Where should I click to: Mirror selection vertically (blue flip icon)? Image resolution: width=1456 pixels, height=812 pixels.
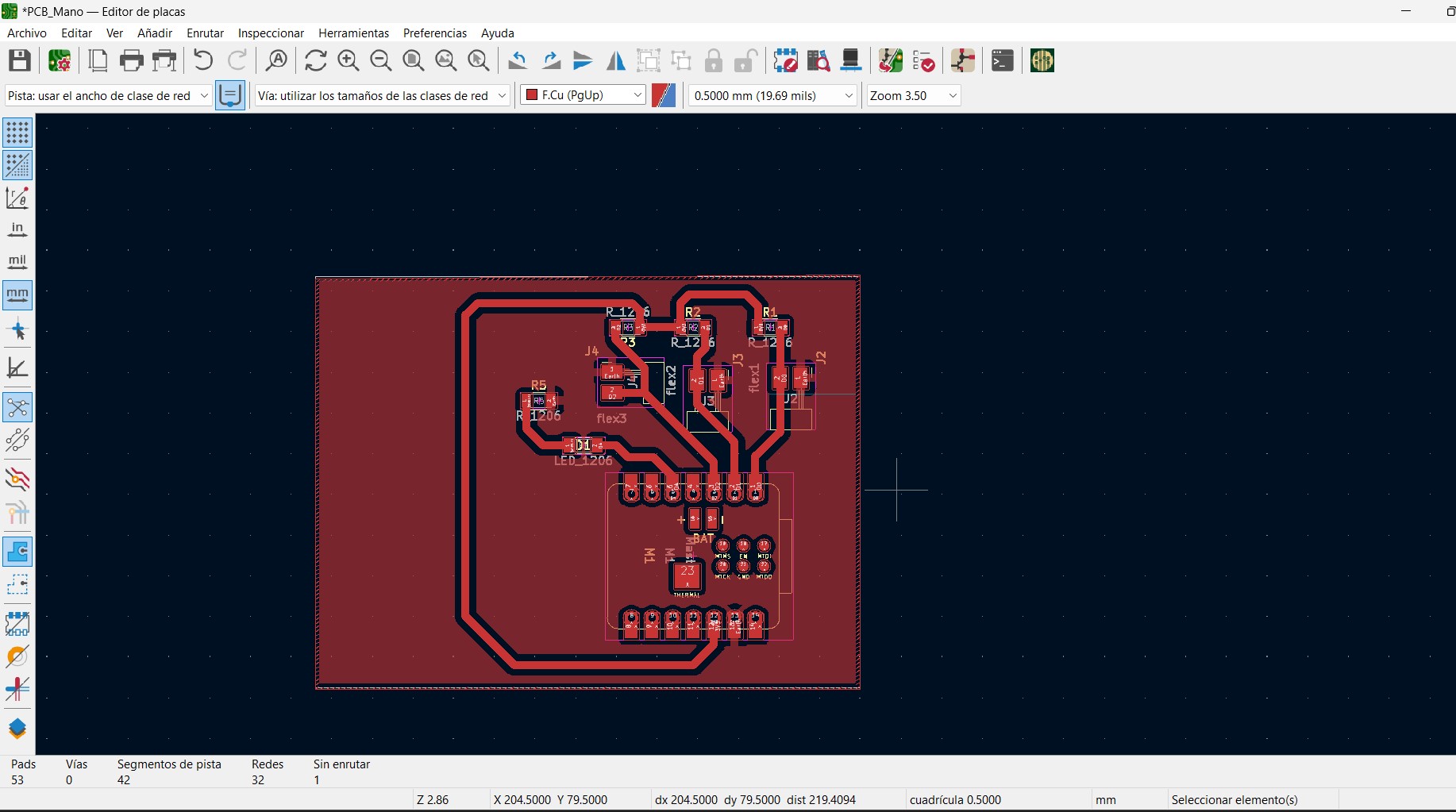(583, 60)
